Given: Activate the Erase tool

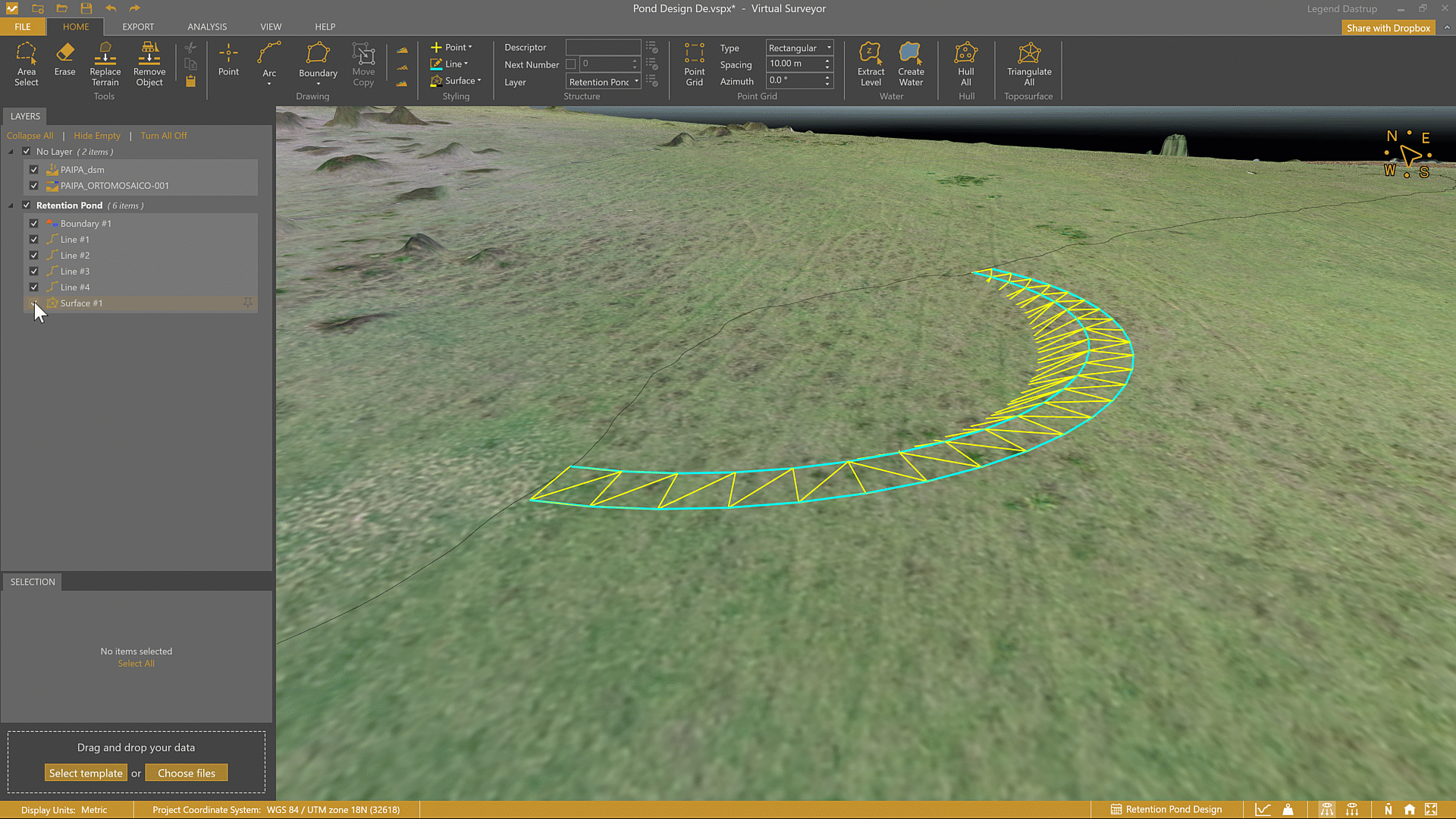Looking at the screenshot, I should [x=64, y=59].
